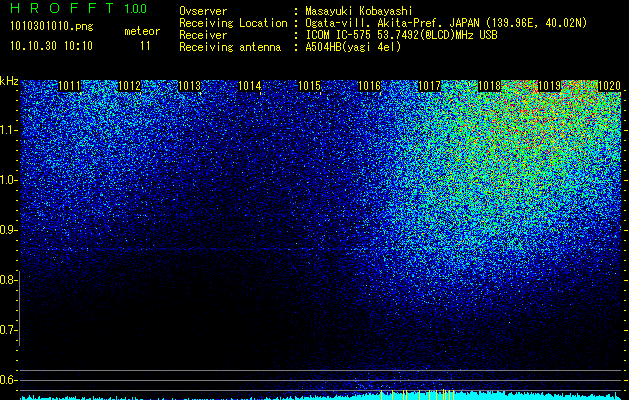Screen dimensions: 629x400
Task: Click the 1017 time marker
Action: [x=429, y=86]
